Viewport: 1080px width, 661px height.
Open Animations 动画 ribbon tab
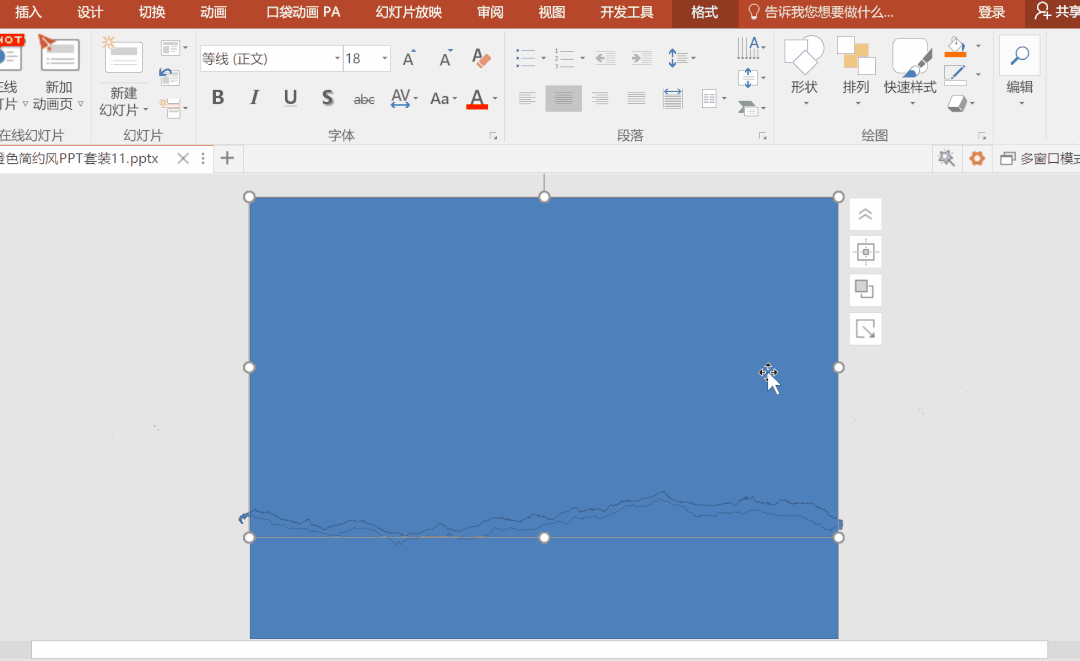[x=214, y=12]
